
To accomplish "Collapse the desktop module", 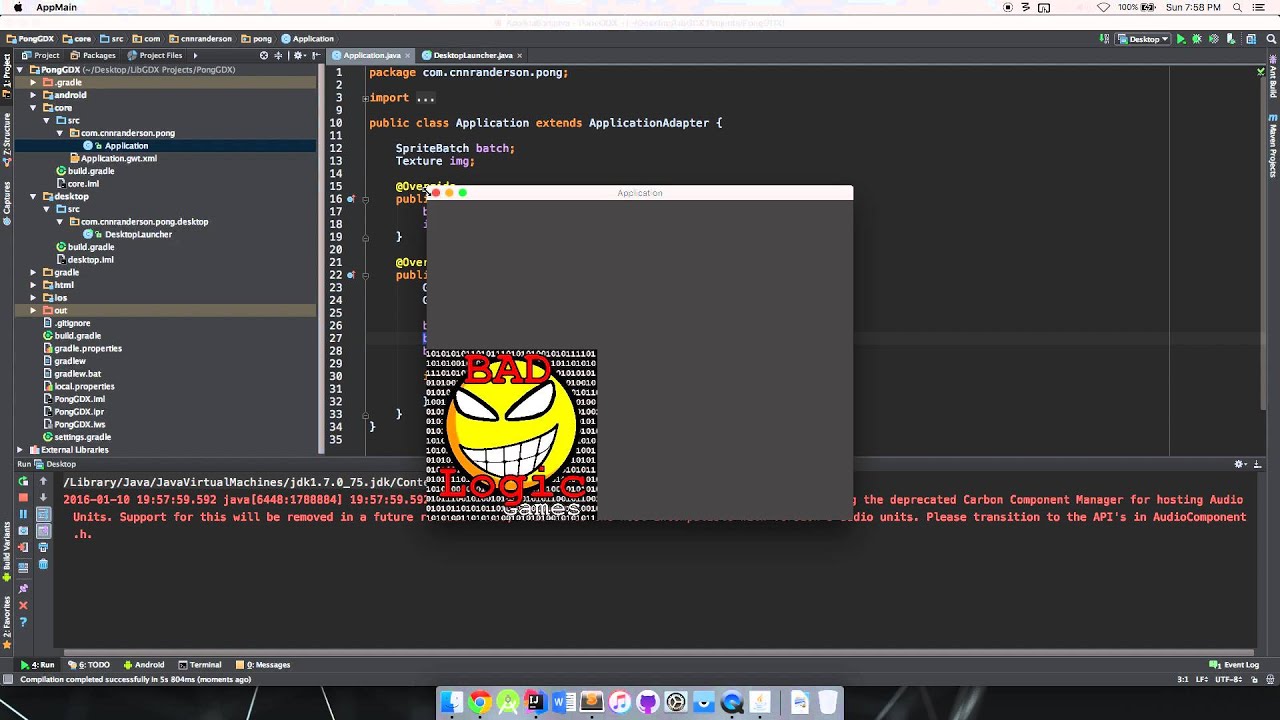I will point(33,196).
